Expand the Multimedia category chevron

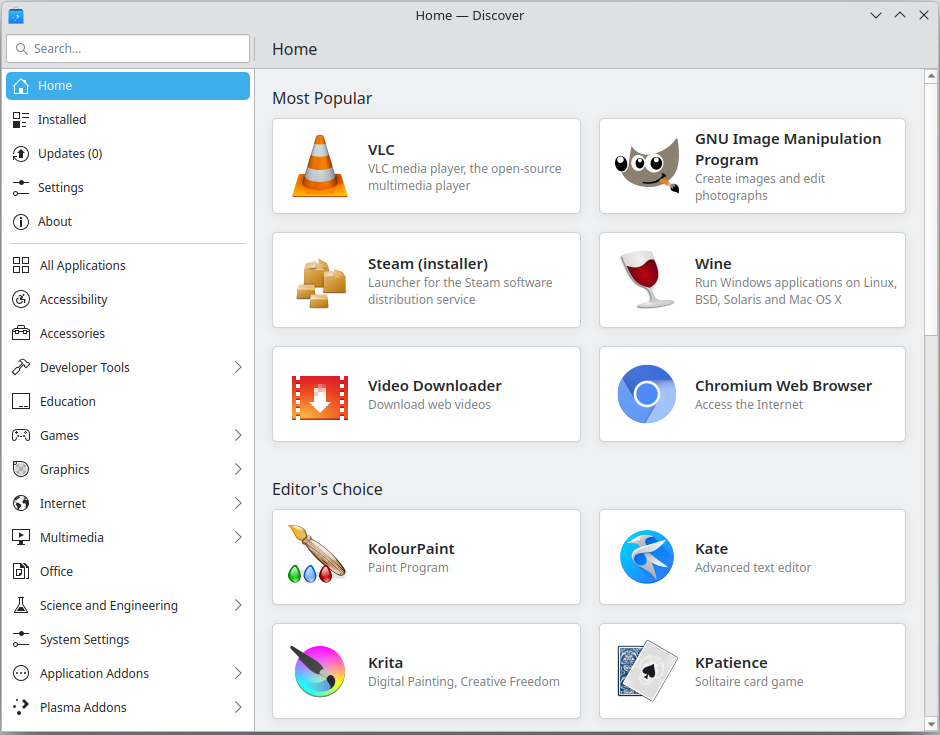pos(238,537)
